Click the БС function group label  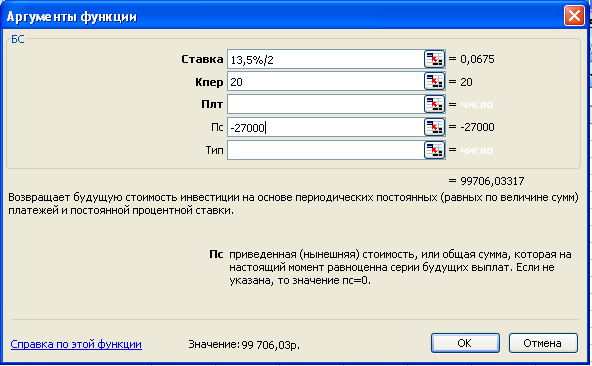click(17, 39)
